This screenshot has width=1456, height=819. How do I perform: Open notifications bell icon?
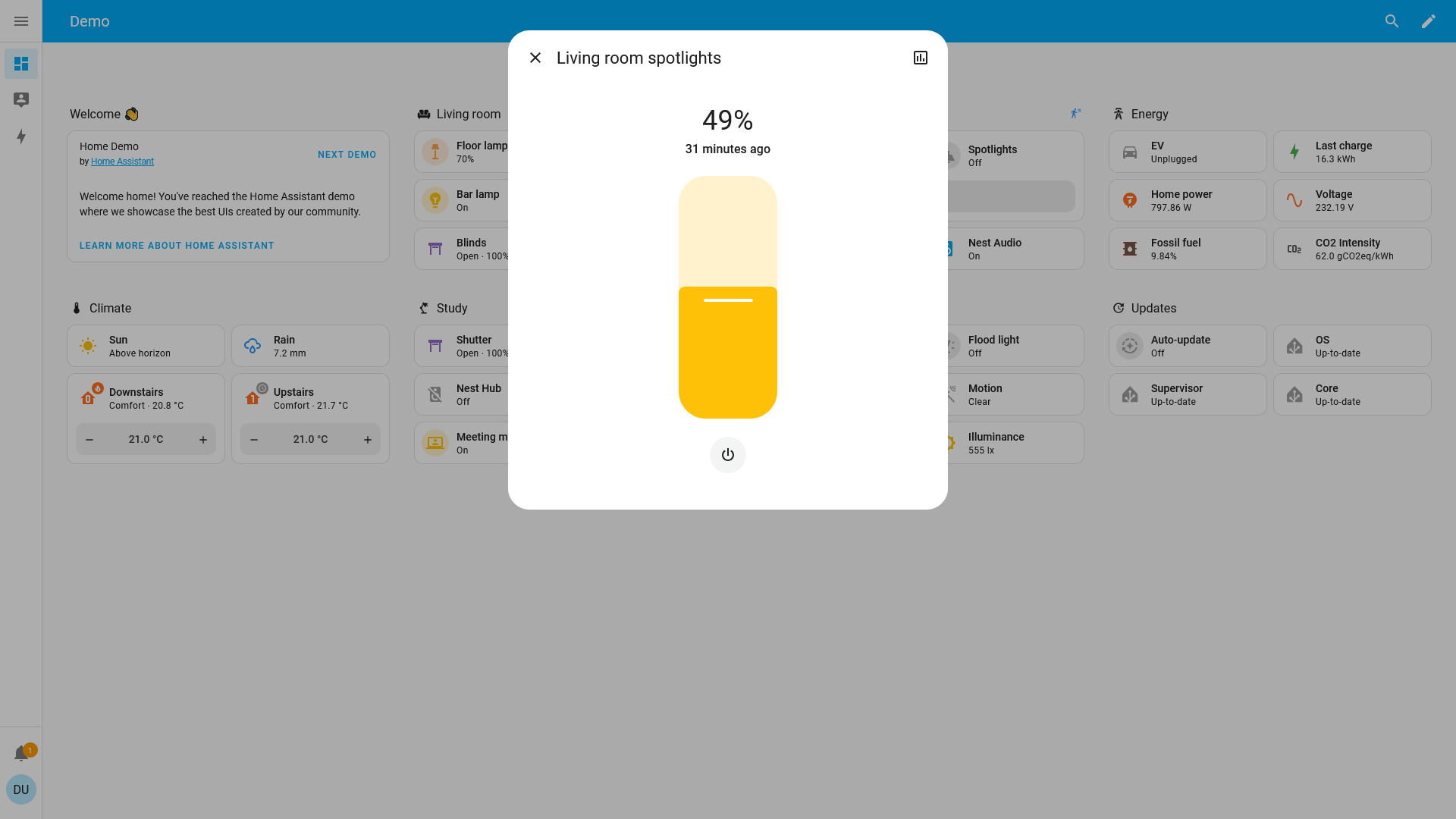21,753
